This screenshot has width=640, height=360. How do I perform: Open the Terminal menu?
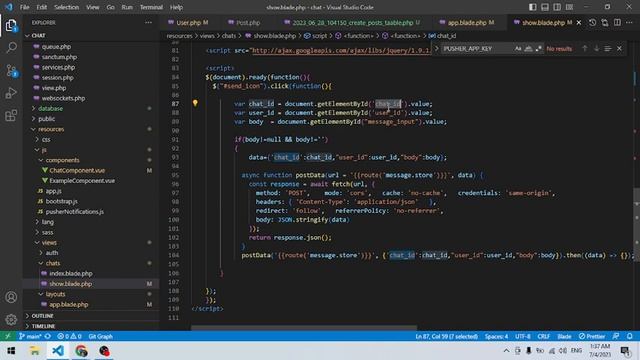pyautogui.click(x=151, y=7)
